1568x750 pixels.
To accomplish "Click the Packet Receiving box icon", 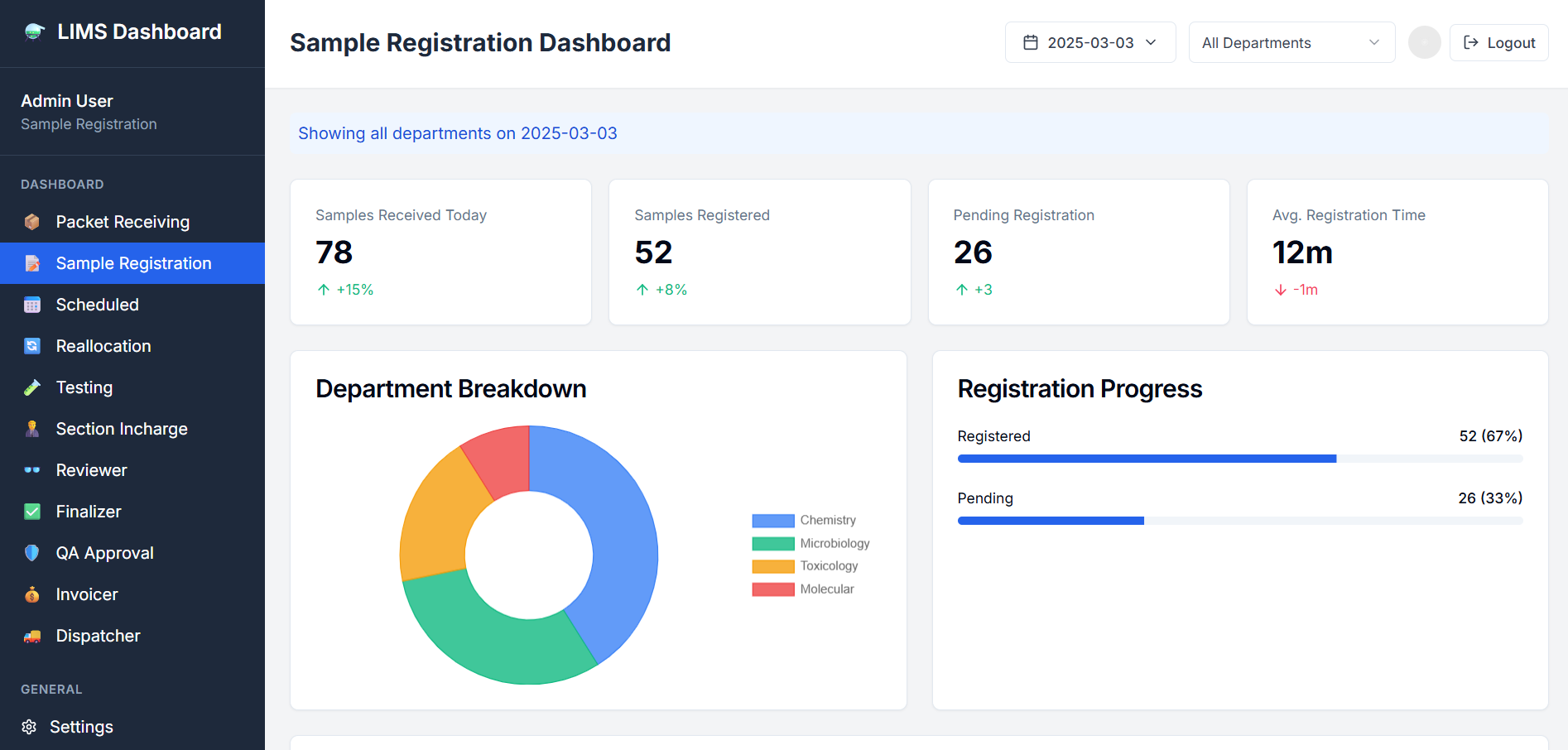I will click(x=32, y=222).
